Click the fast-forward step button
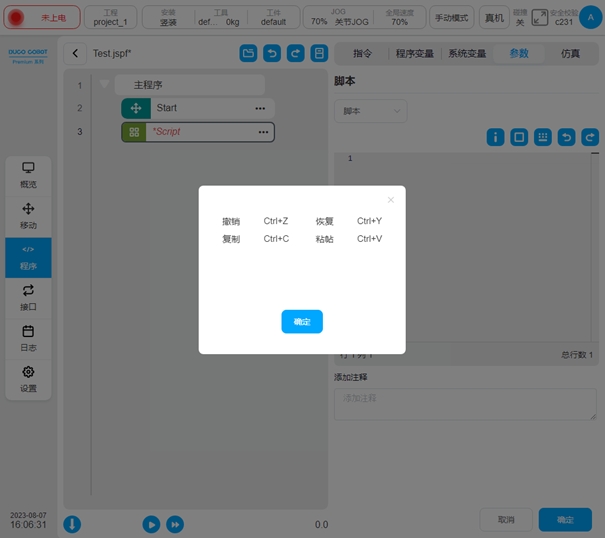 click(x=175, y=524)
